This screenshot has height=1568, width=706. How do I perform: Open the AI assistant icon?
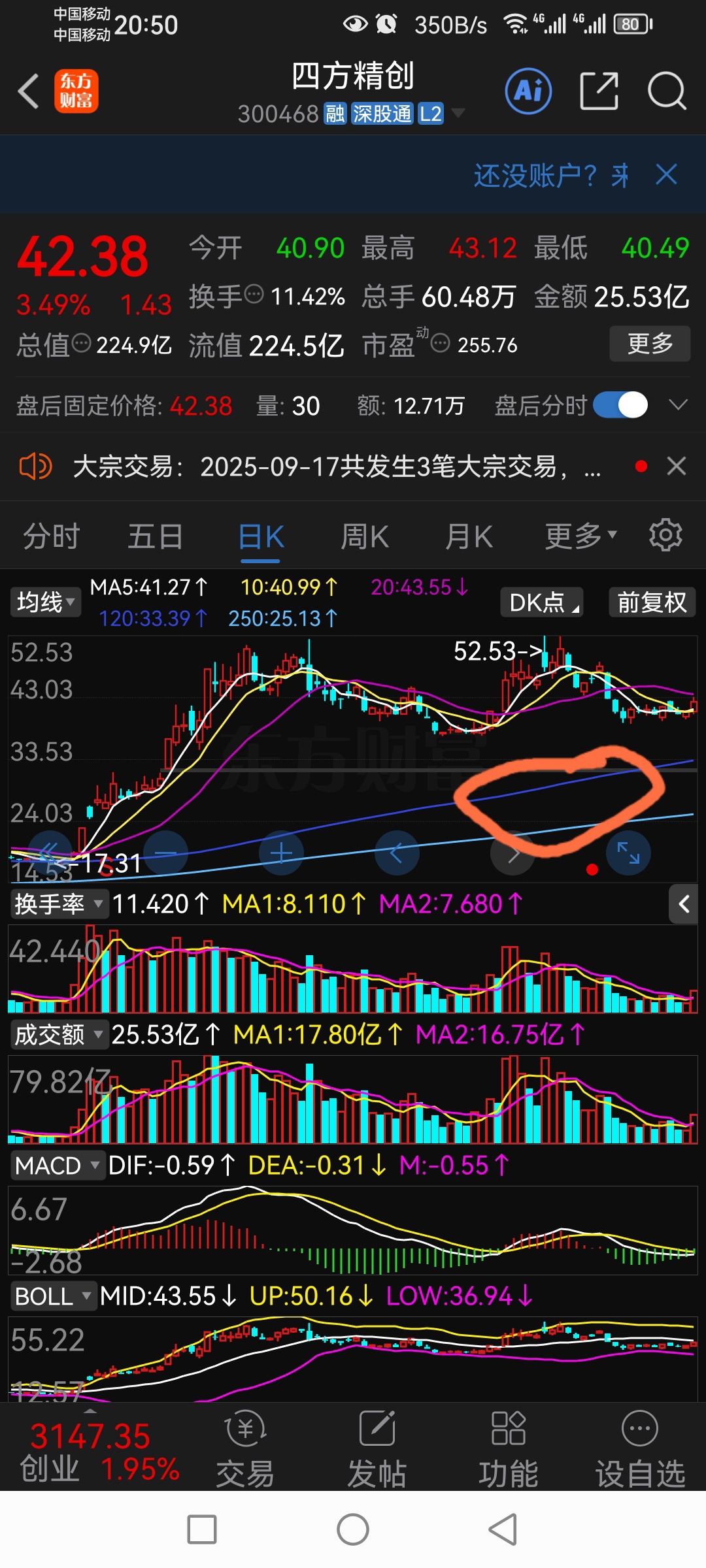click(528, 91)
